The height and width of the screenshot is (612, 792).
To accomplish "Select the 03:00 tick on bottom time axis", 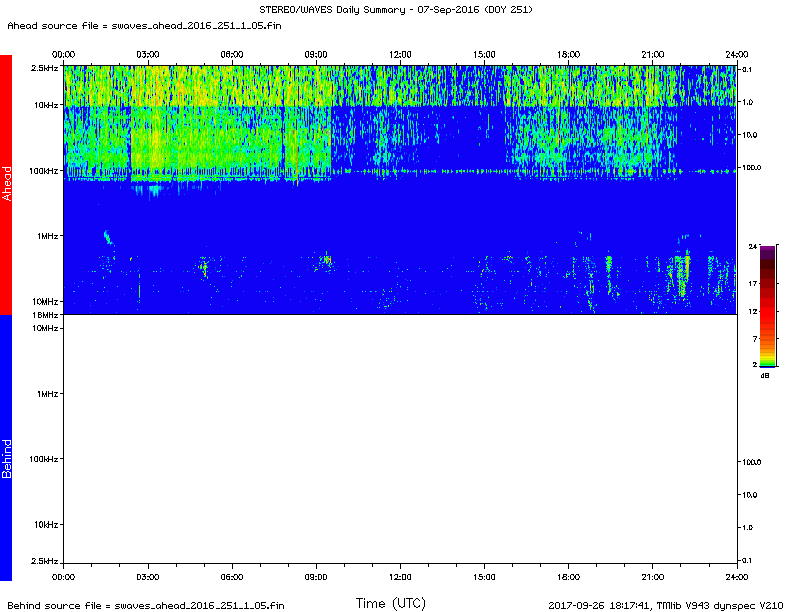I will pyautogui.click(x=147, y=577).
